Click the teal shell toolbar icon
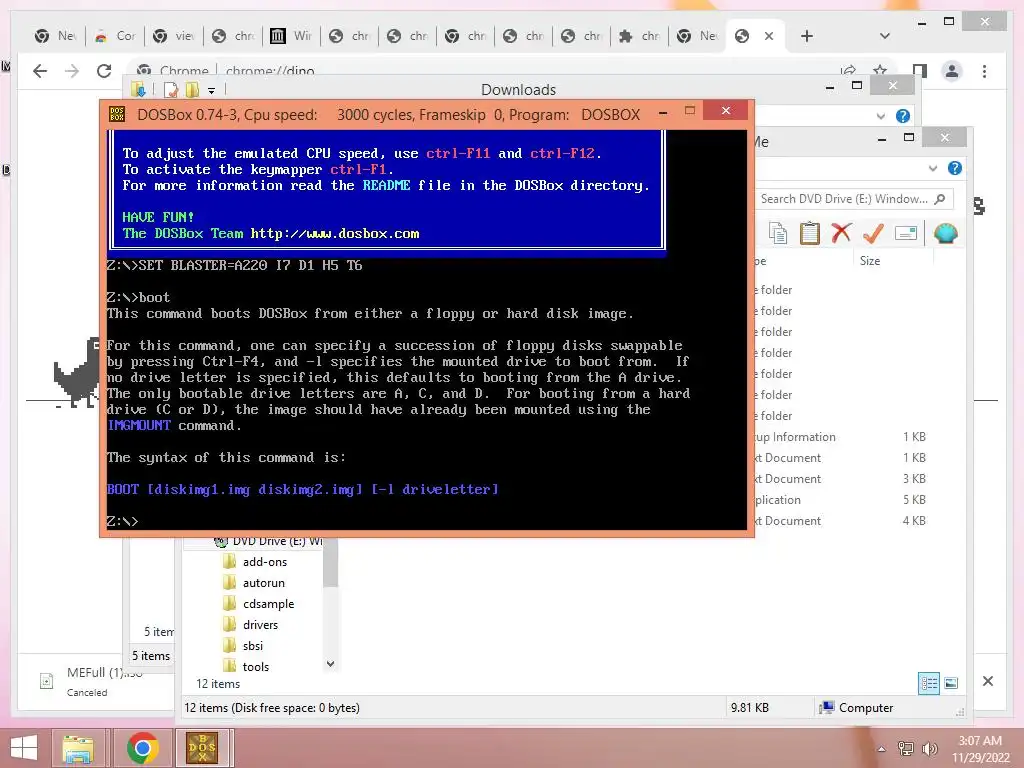The width and height of the screenshot is (1024, 768). (x=946, y=233)
